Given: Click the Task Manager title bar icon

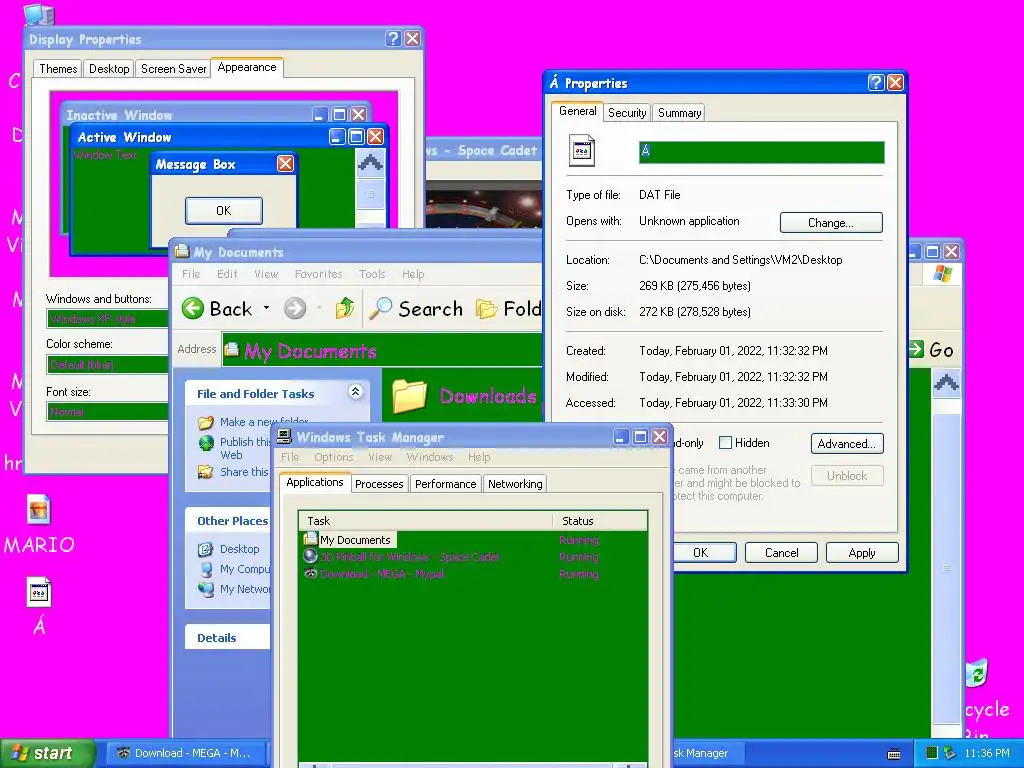Looking at the screenshot, I should tap(284, 436).
